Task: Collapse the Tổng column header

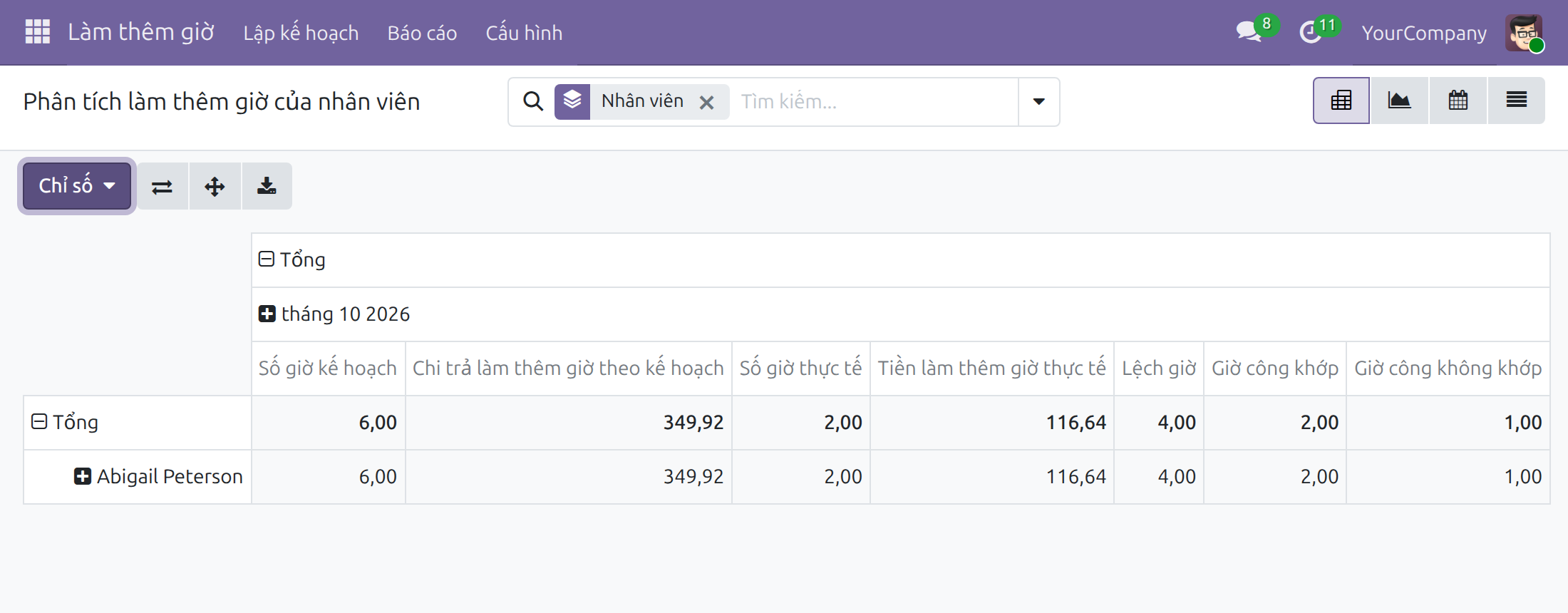Action: pyautogui.click(x=292, y=259)
